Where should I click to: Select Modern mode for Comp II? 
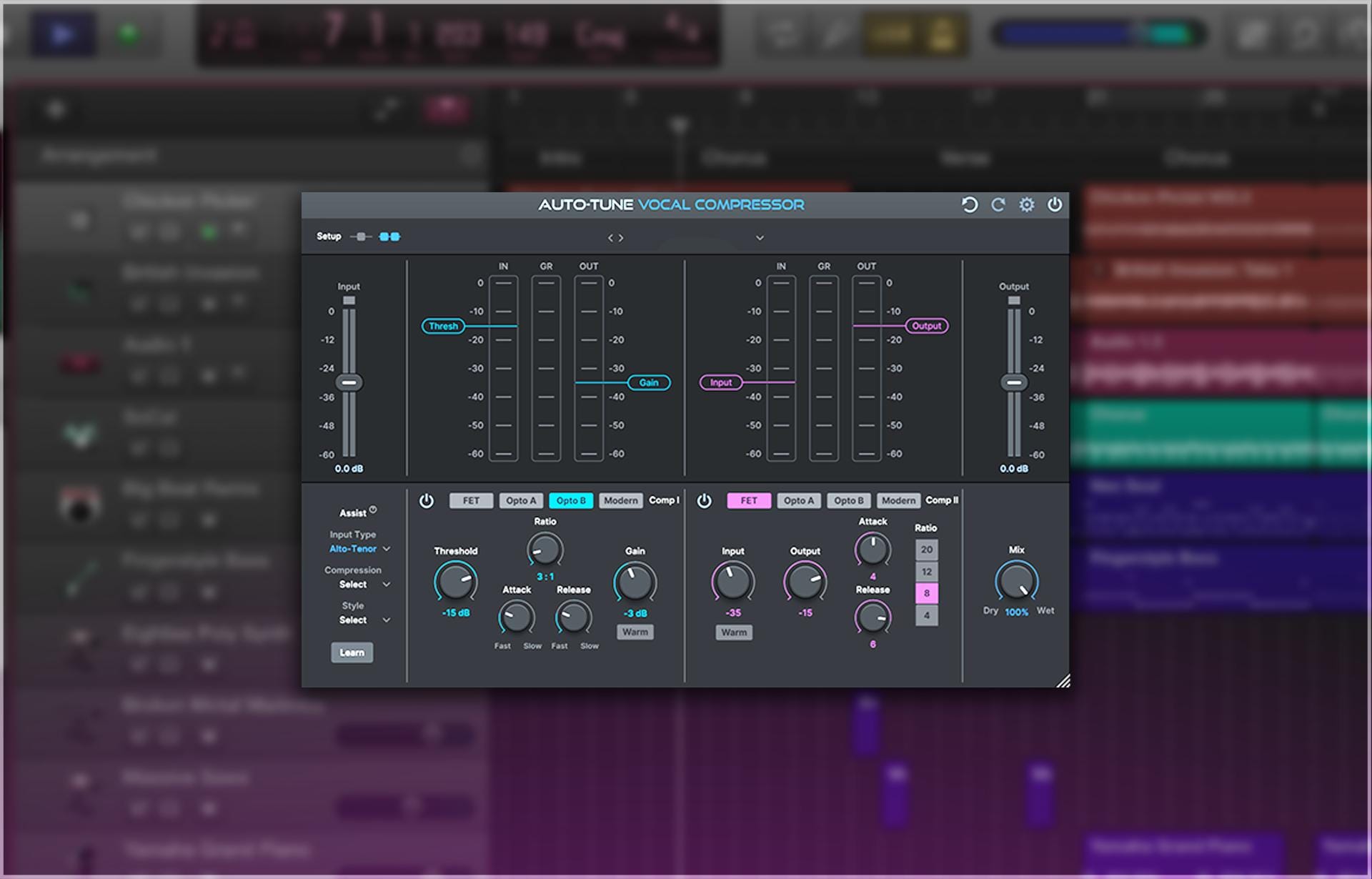pyautogui.click(x=898, y=501)
